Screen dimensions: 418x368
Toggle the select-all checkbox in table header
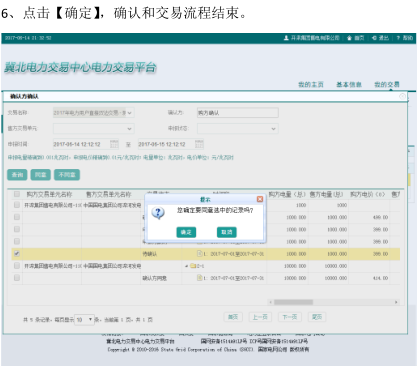(x=17, y=194)
